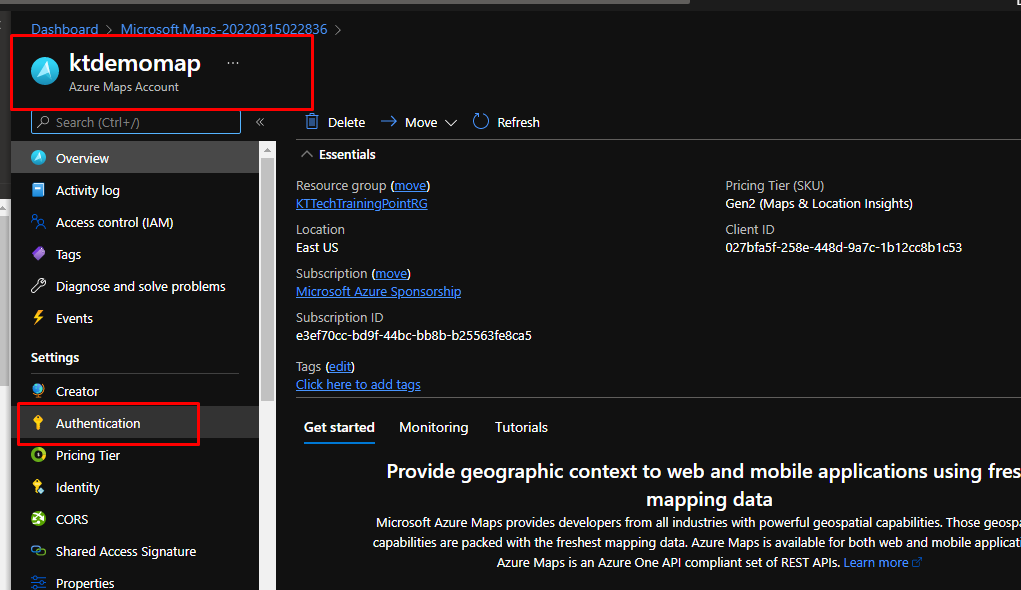
Task: Click sidebar scrollbar up arrow
Action: click(267, 150)
